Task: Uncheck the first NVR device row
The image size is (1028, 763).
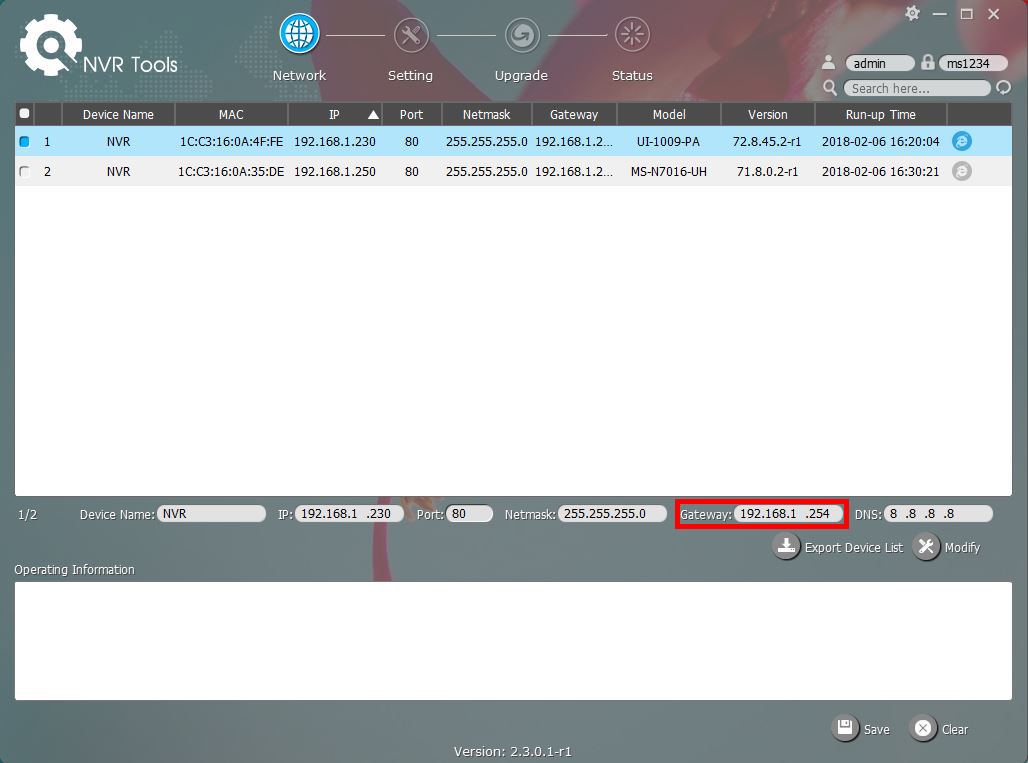Action: tap(24, 141)
